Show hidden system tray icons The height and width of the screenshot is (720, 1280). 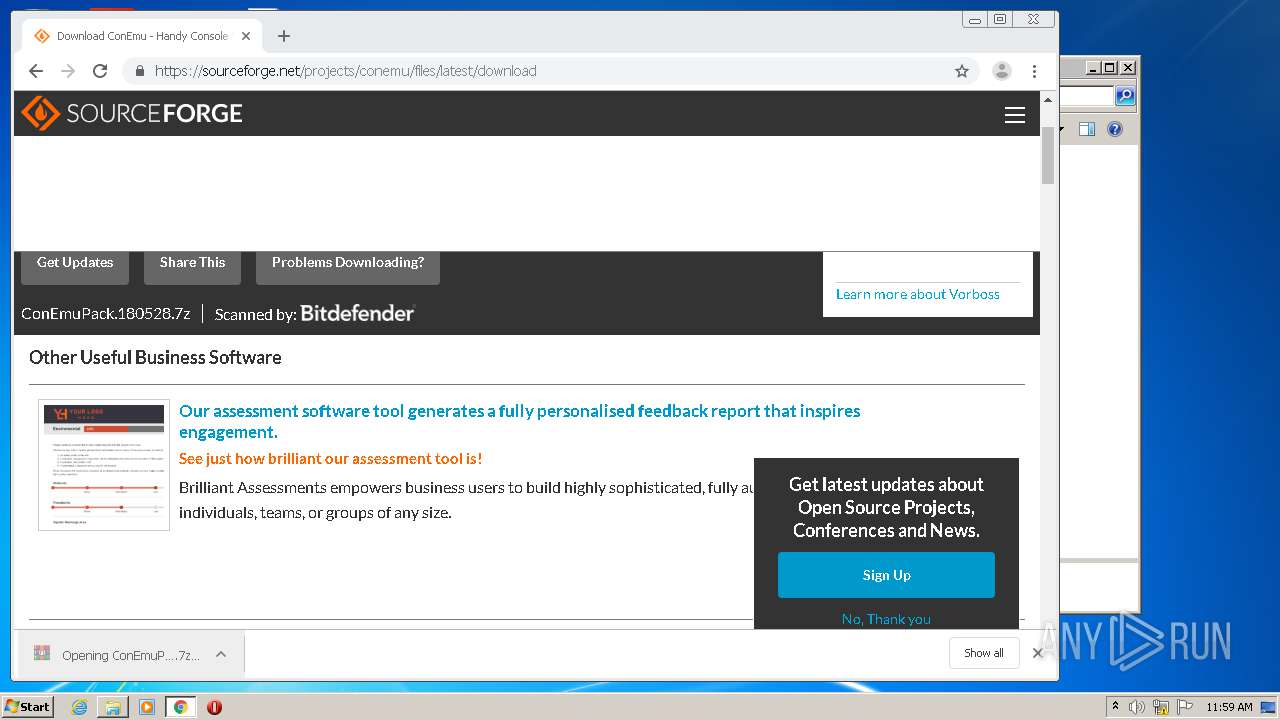1115,707
